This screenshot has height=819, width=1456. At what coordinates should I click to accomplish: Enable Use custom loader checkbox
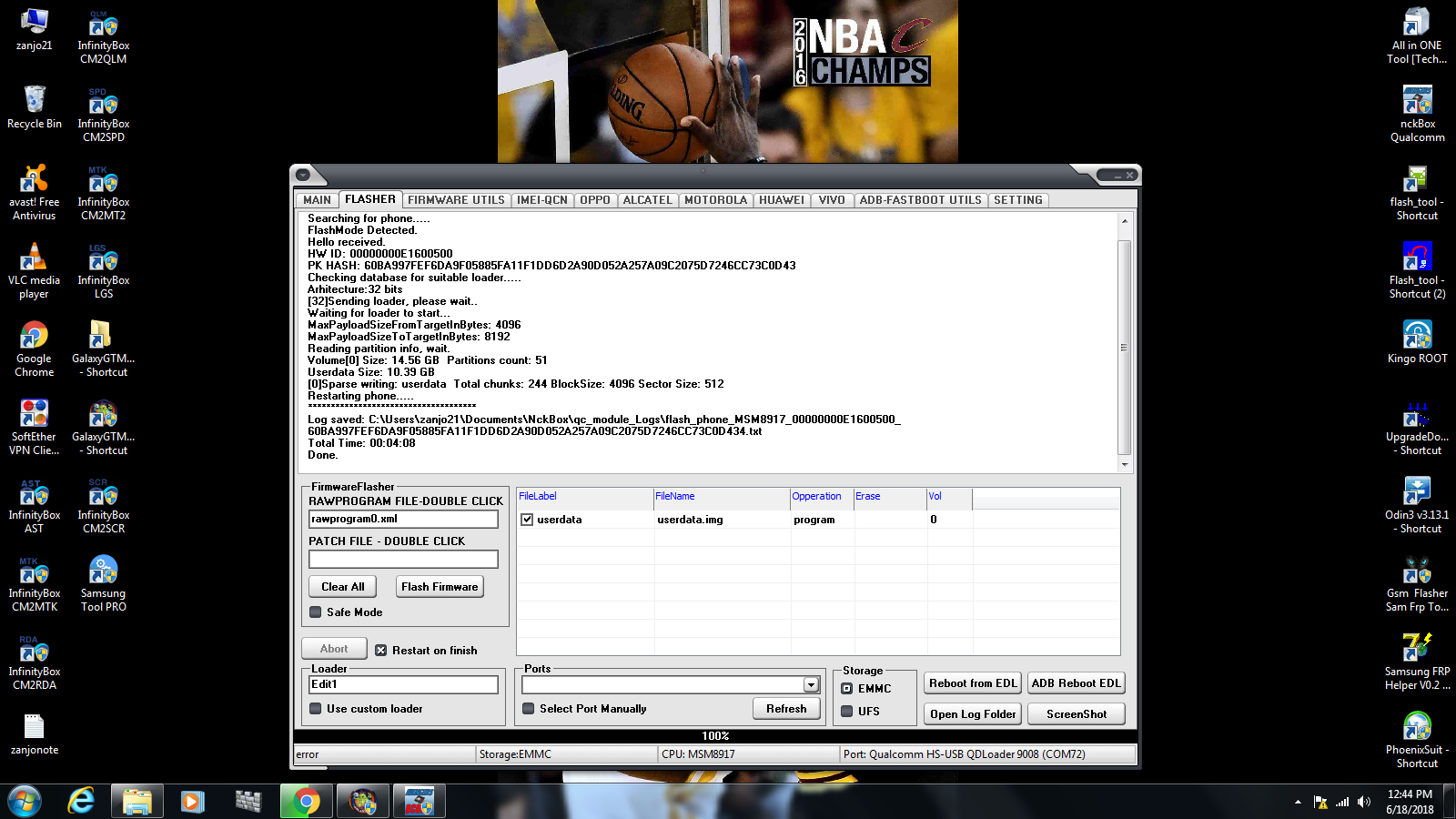coord(316,709)
